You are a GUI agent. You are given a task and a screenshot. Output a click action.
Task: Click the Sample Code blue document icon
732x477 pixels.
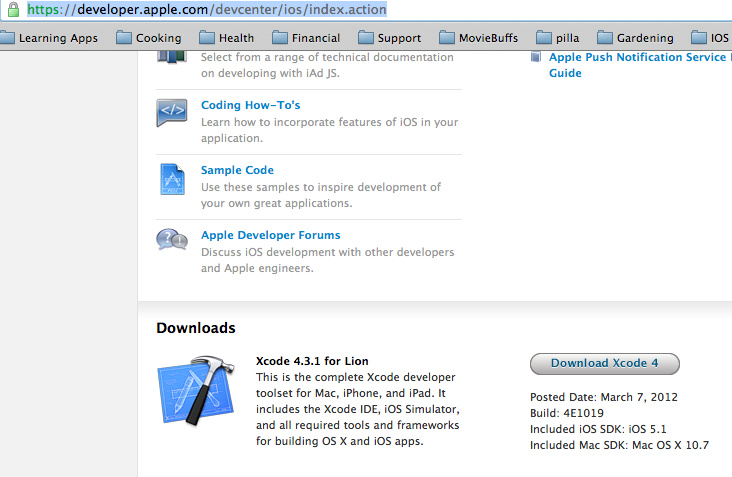[171, 178]
